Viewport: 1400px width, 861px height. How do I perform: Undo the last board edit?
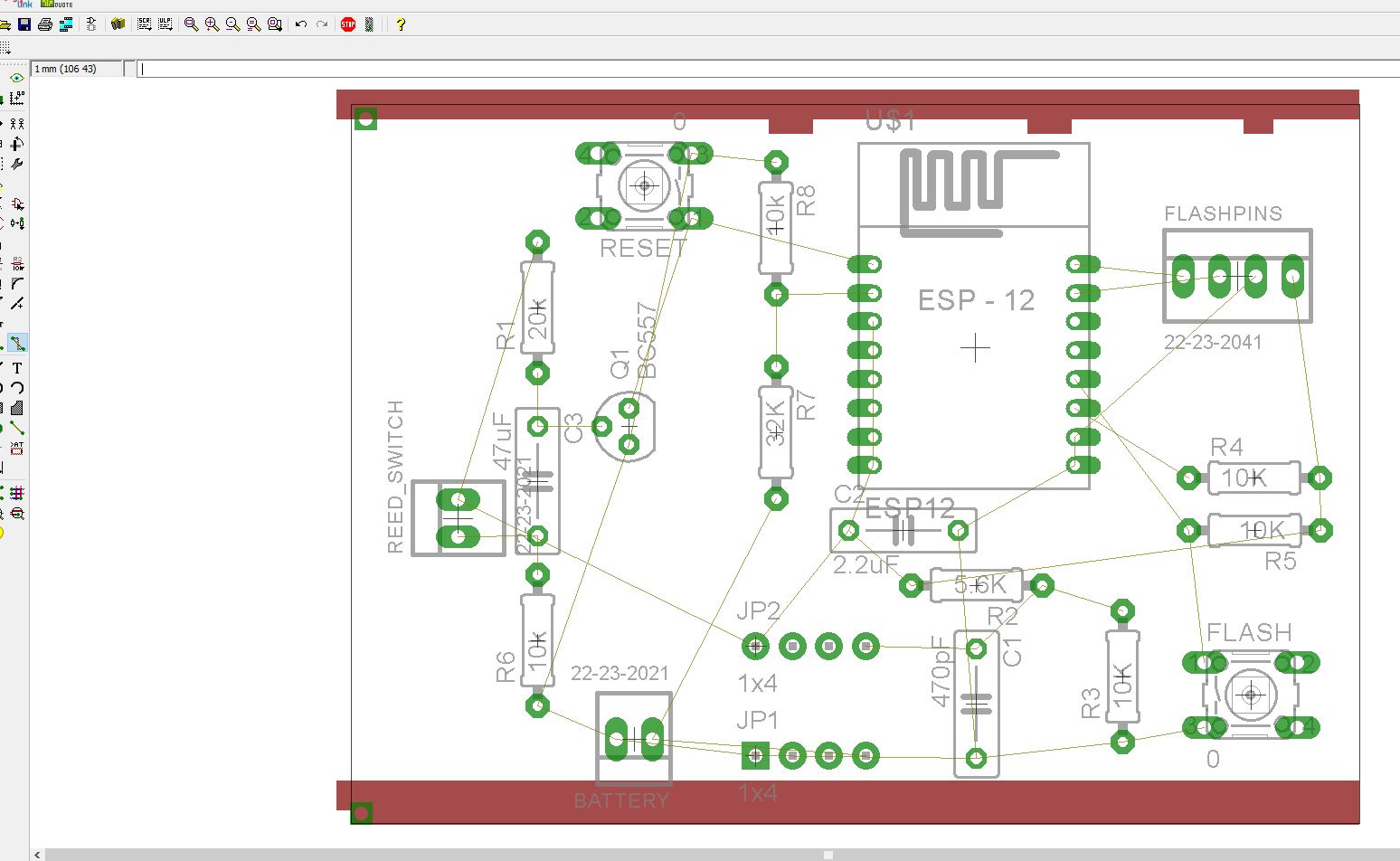300,24
